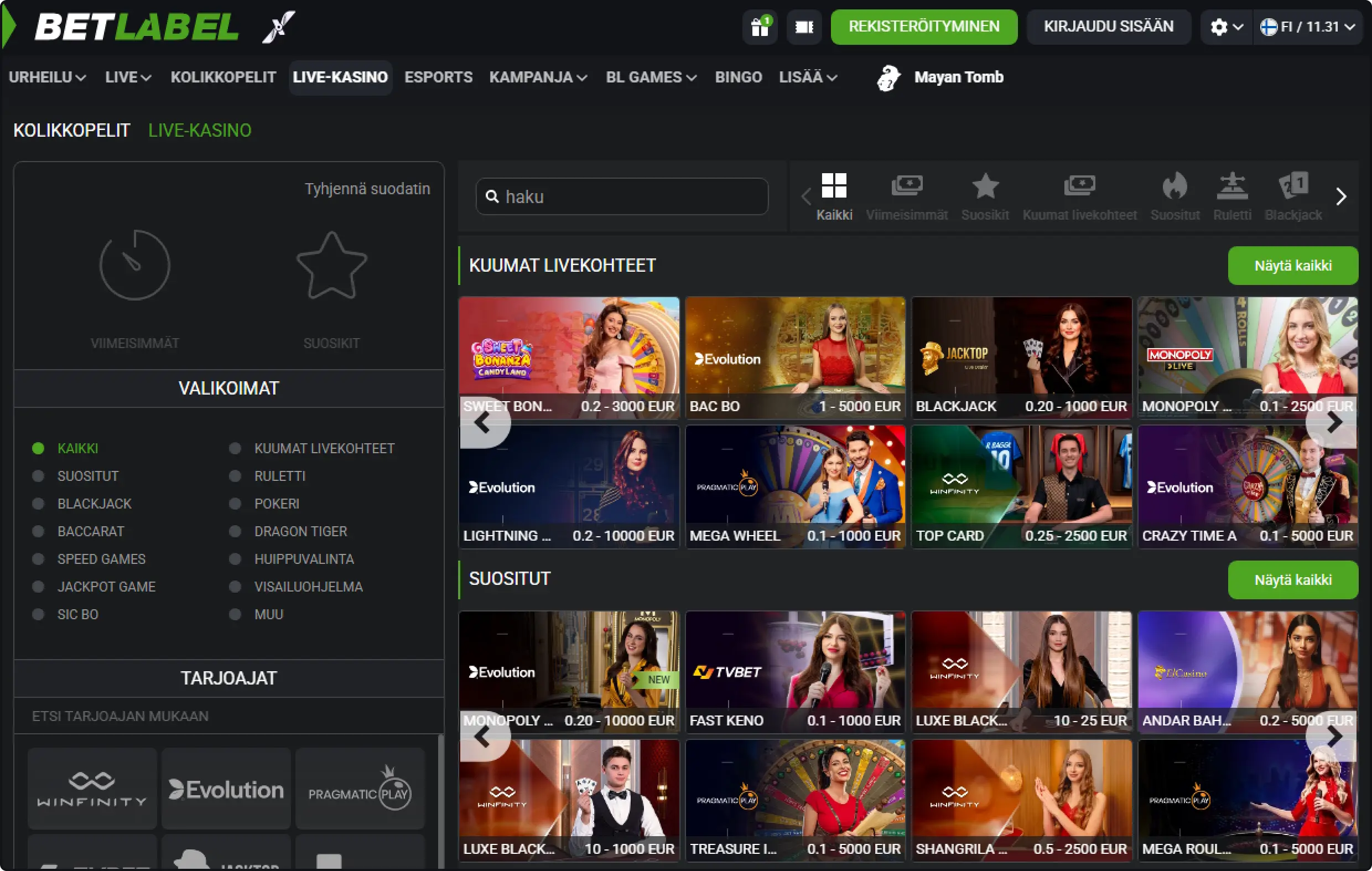Viewport: 1372px width, 871px height.
Task: Click the bet slip ticket icon
Action: click(804, 26)
